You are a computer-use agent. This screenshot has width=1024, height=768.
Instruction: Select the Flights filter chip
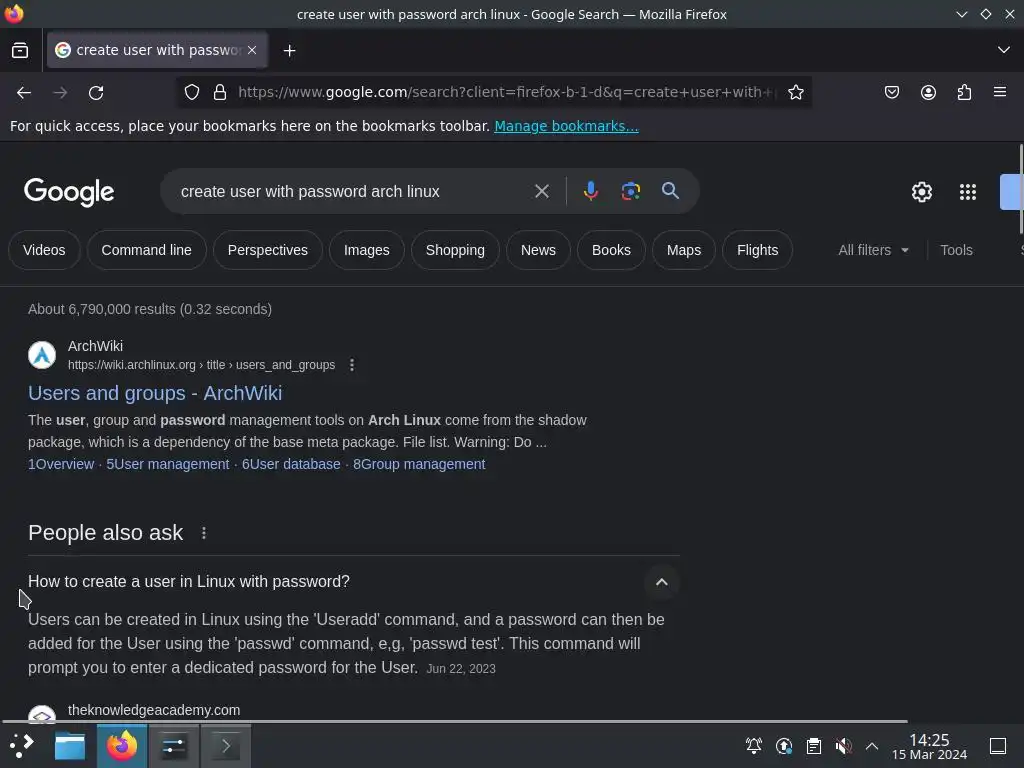[758, 250]
